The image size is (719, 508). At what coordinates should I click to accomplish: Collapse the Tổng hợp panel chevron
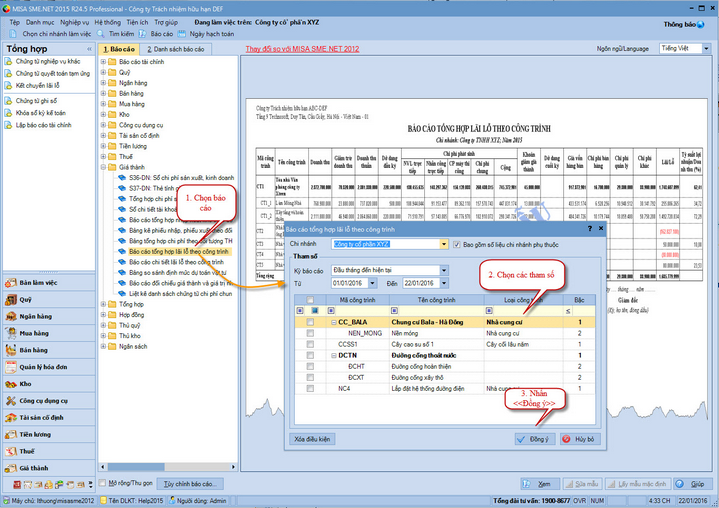(89, 49)
